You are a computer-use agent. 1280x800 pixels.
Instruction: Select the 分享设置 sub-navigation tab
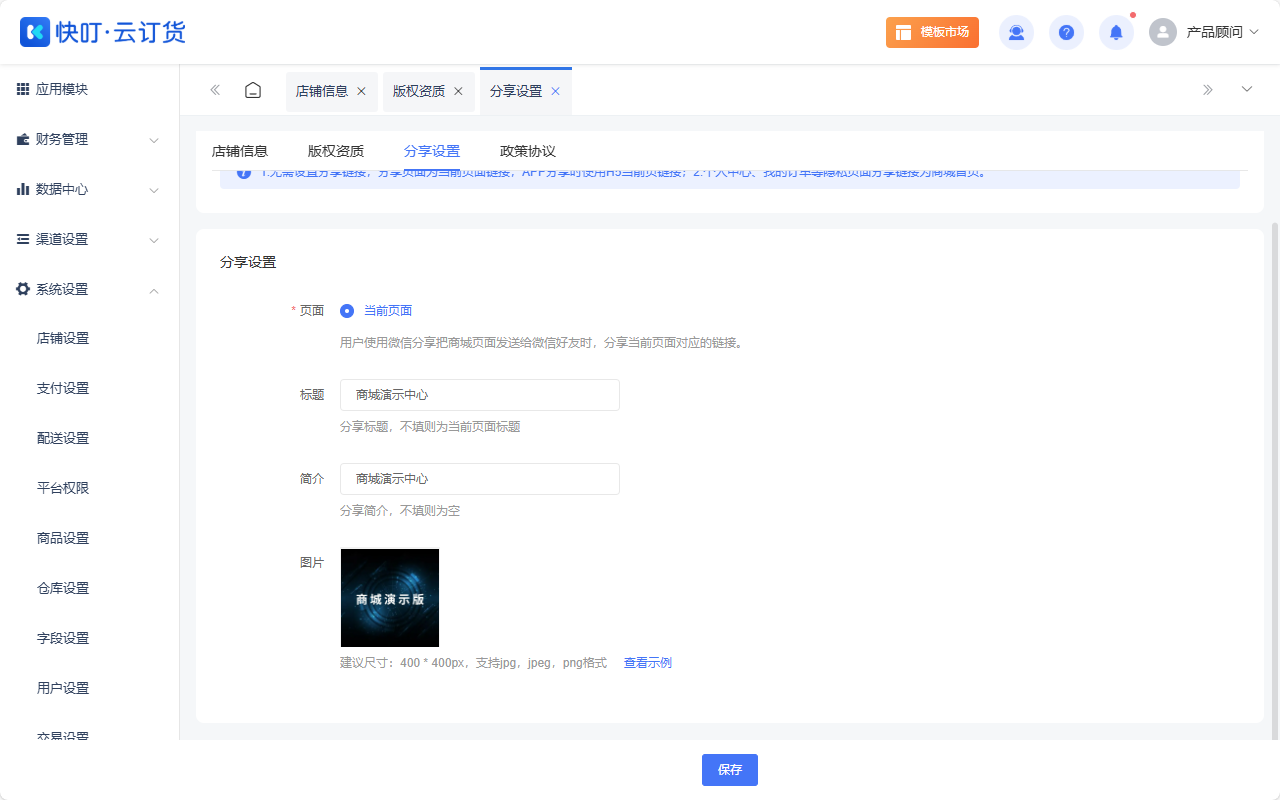(x=432, y=151)
